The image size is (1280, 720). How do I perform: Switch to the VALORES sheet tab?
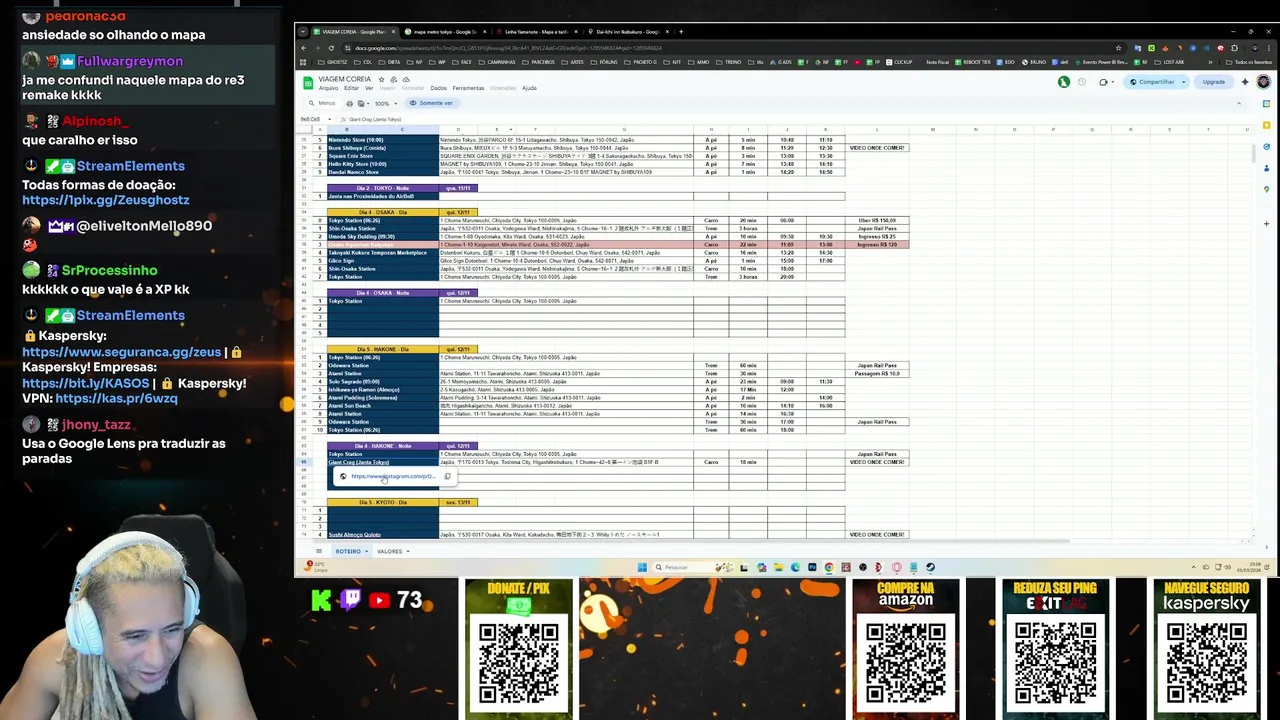[x=389, y=551]
